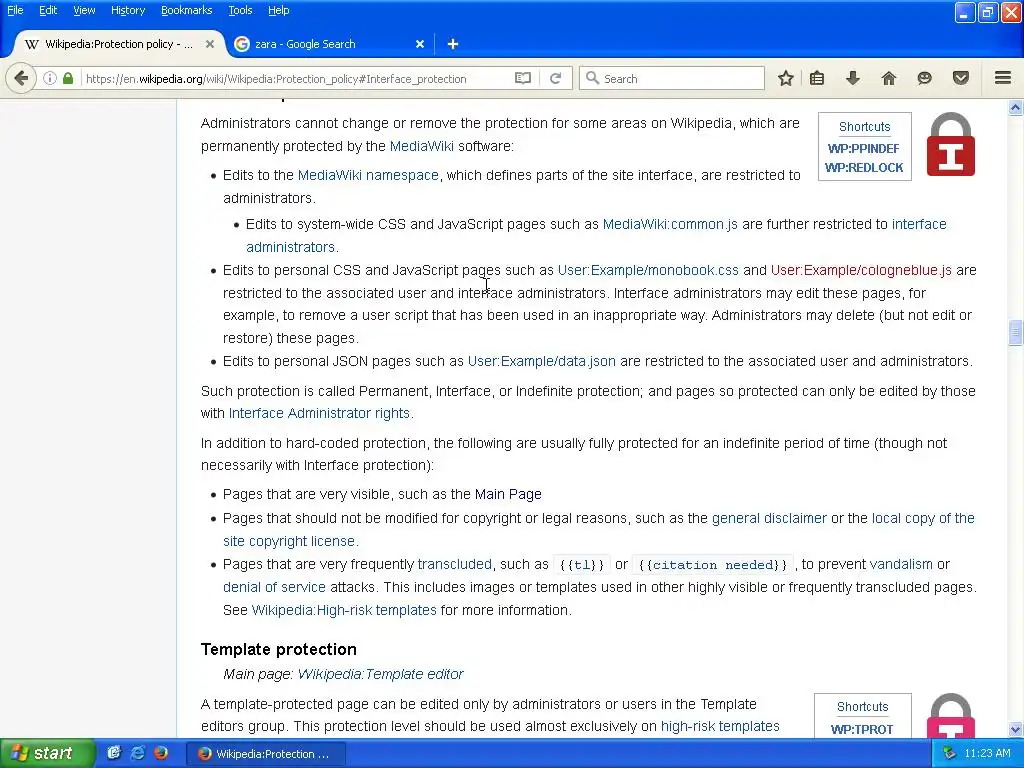Open the File menu
This screenshot has height=768, width=1024.
[x=15, y=10]
